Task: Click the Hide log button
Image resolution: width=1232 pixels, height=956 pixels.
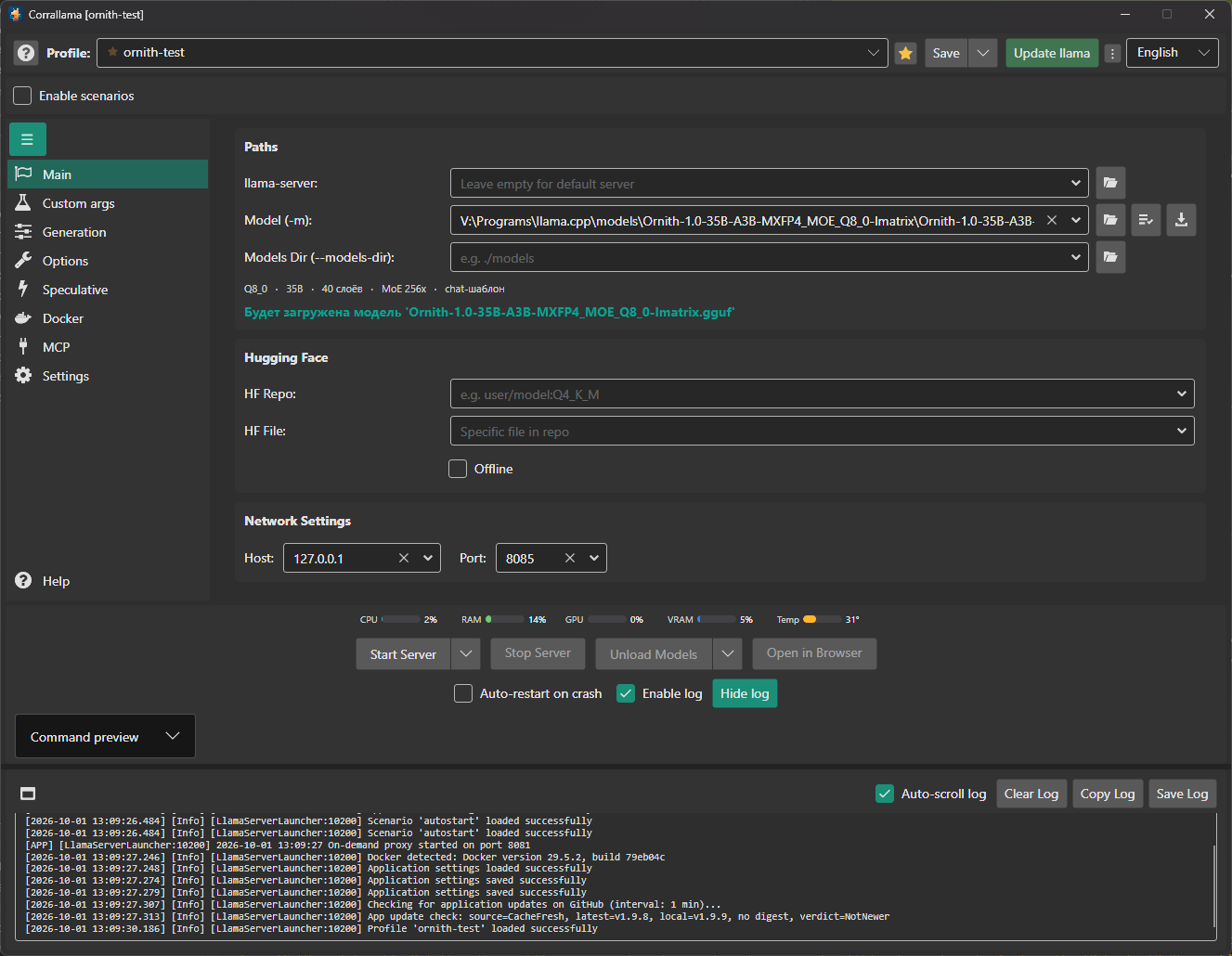Action: point(745,693)
